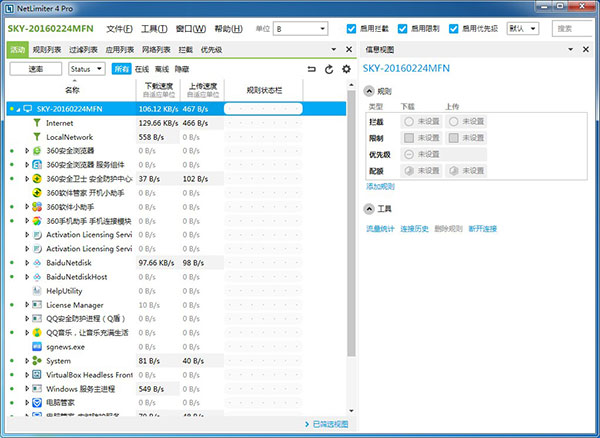Click the SKY-20160224MFN computer monitor icon
Viewport: 600px width, 438px height.
[27, 108]
